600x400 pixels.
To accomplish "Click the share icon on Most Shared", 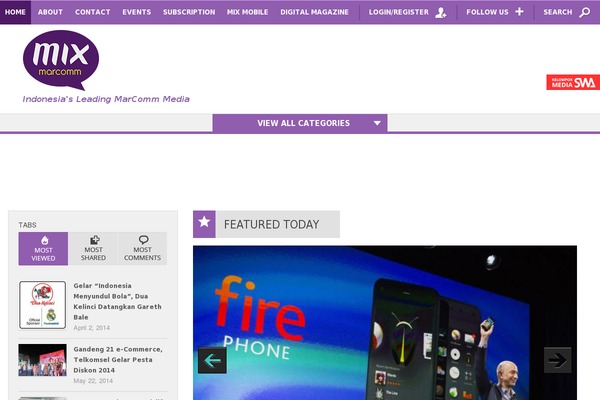I will click(x=94, y=240).
